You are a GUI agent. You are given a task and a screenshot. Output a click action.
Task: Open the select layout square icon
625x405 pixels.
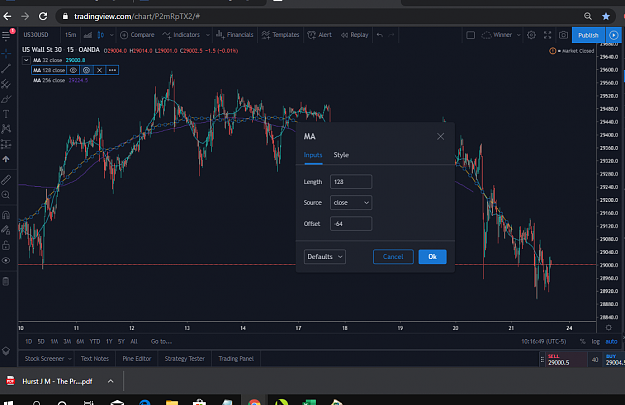click(470, 35)
